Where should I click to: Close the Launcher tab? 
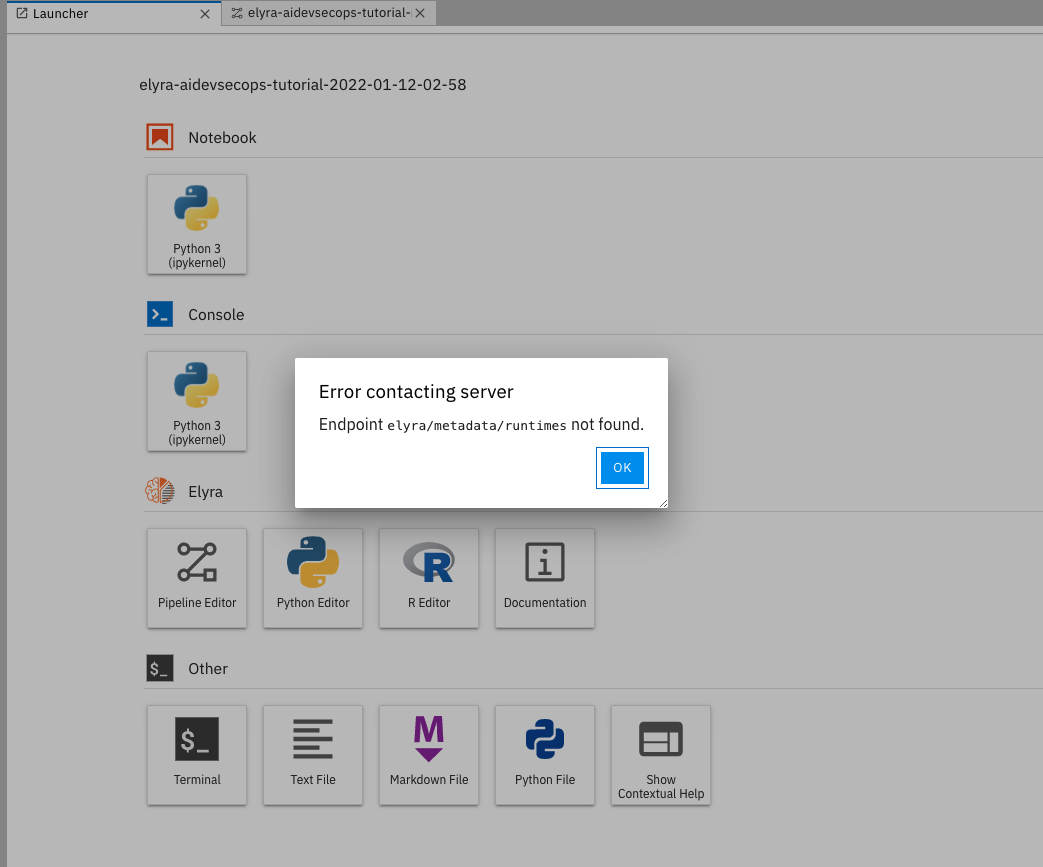[205, 14]
